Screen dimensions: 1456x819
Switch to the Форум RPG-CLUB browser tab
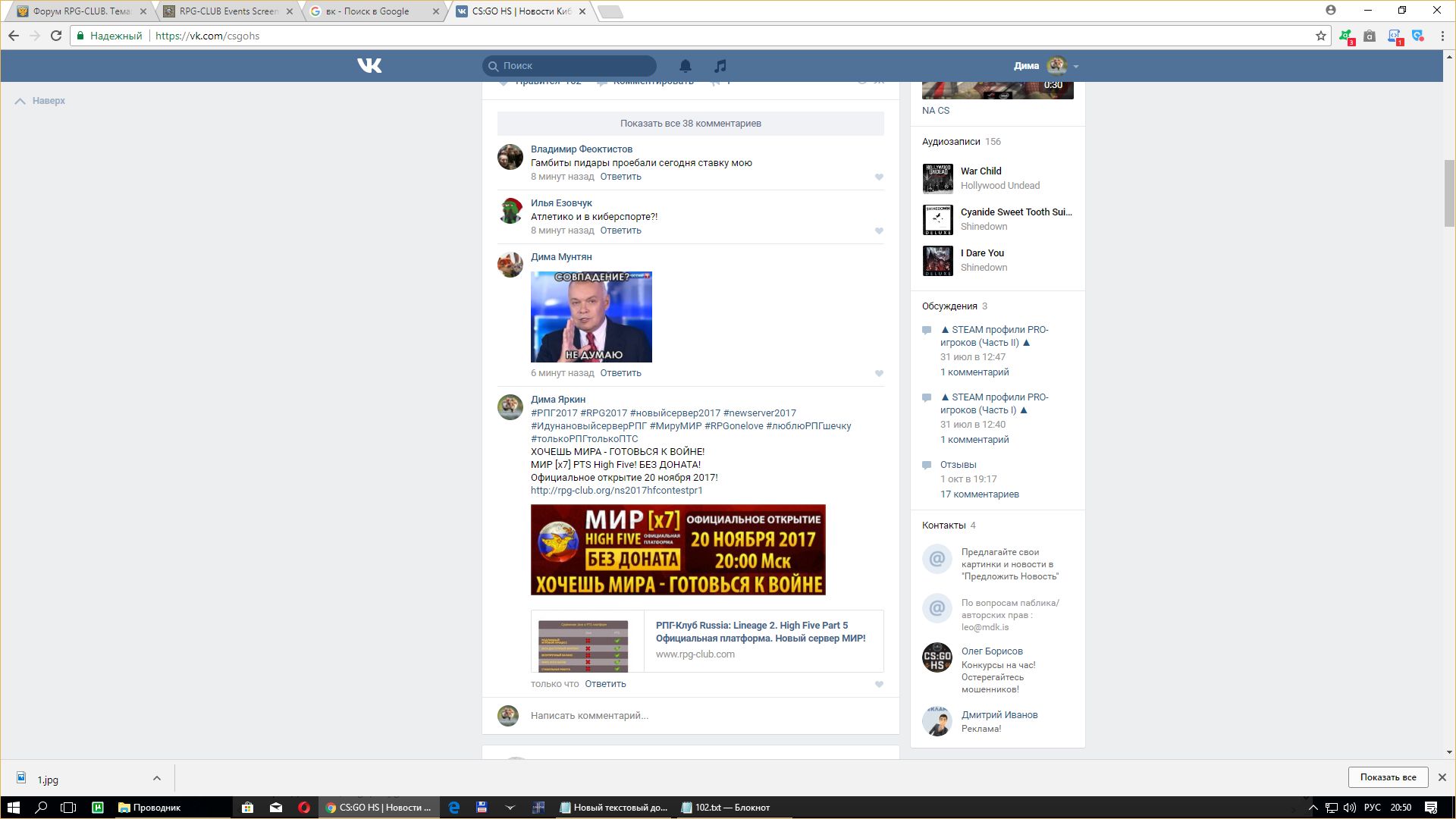pyautogui.click(x=80, y=11)
